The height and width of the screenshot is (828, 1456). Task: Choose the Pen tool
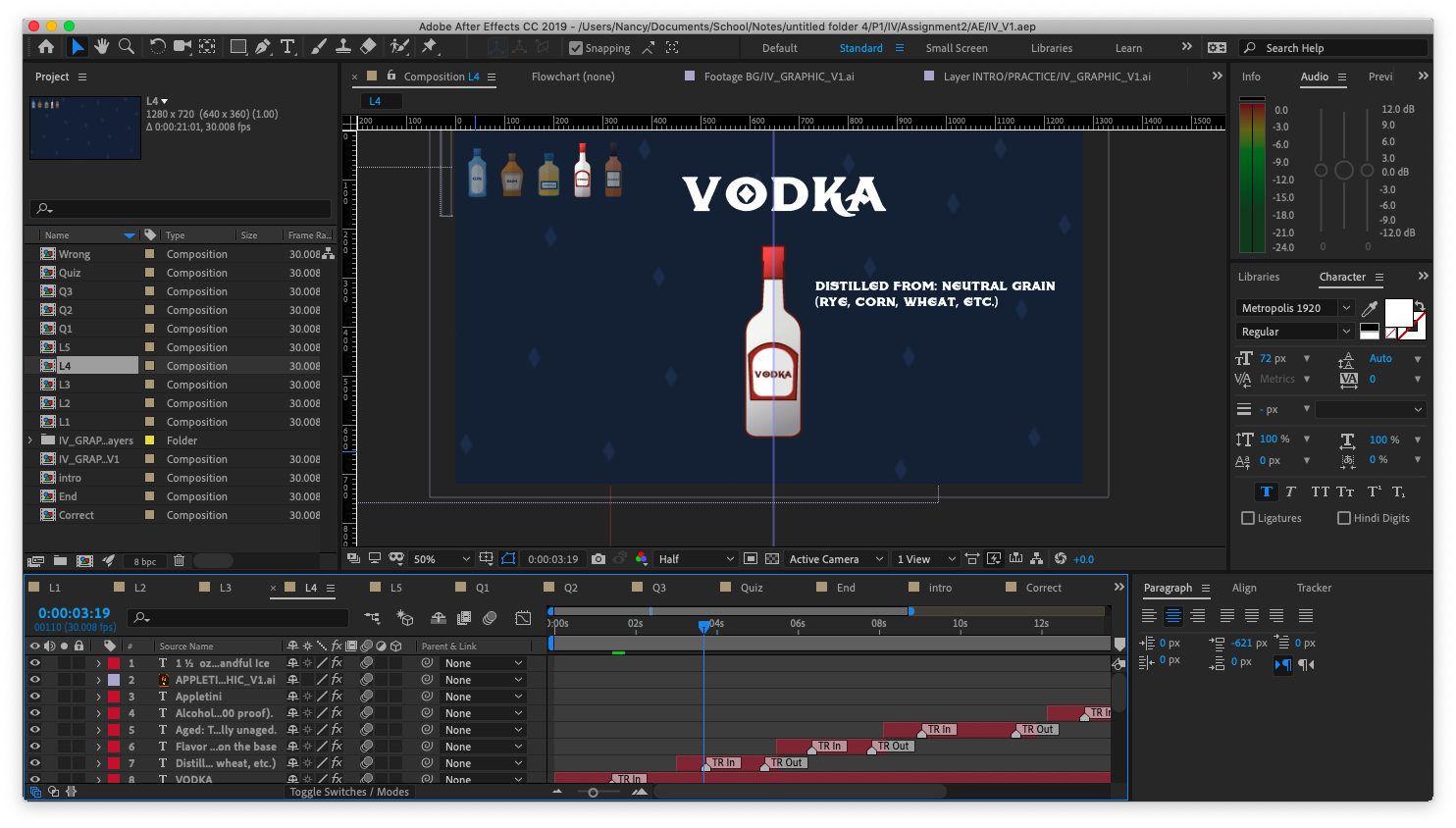click(x=263, y=46)
